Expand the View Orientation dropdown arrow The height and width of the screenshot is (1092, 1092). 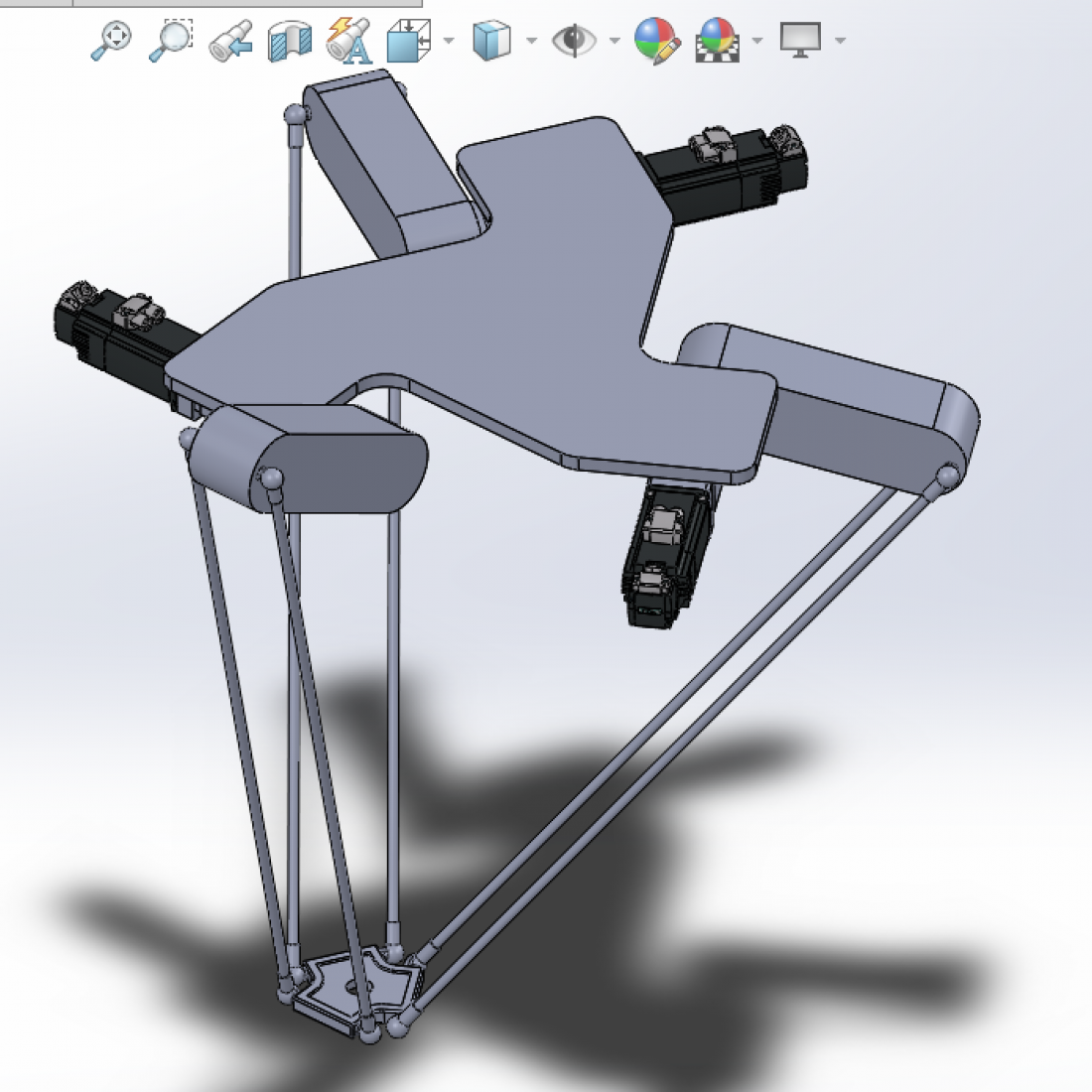pyautogui.click(x=448, y=42)
